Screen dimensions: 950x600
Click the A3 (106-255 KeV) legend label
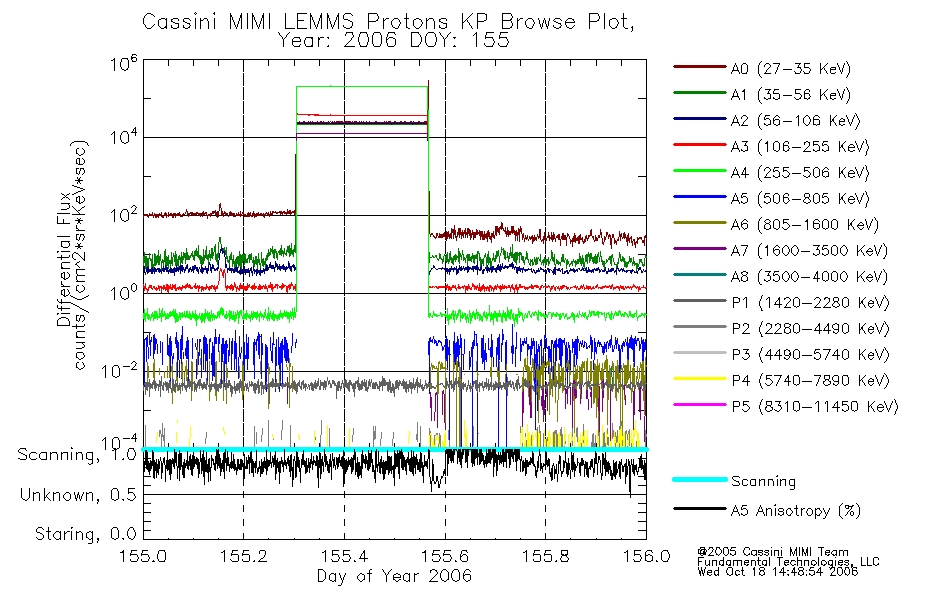(x=800, y=147)
